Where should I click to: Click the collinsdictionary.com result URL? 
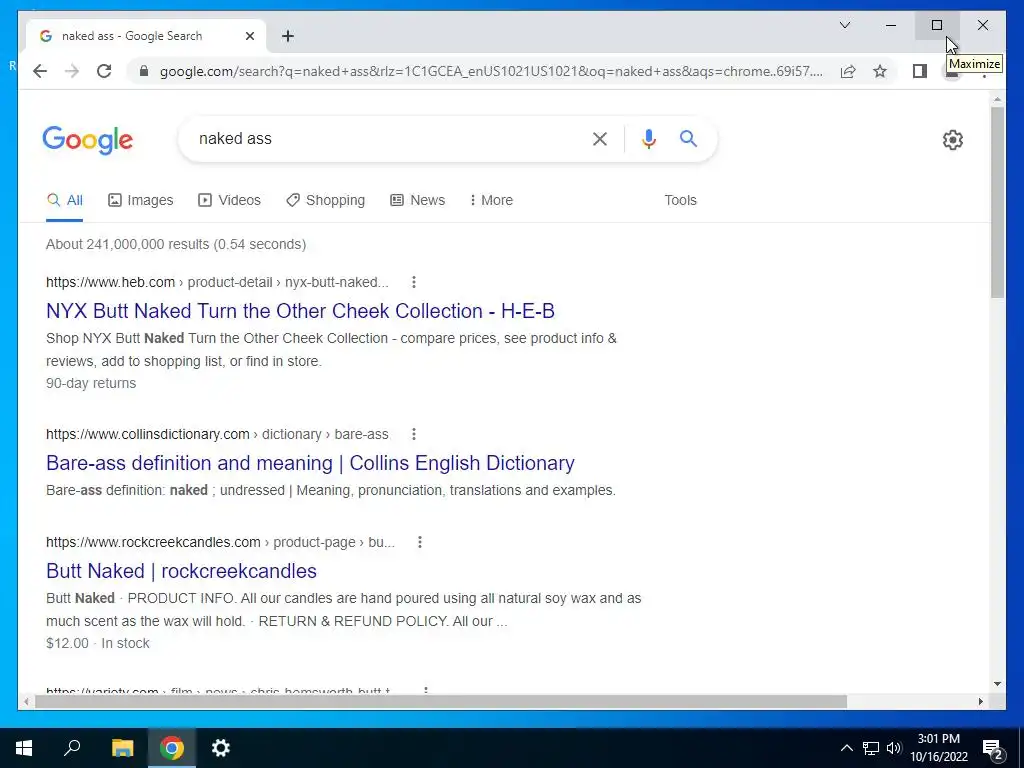click(217, 434)
